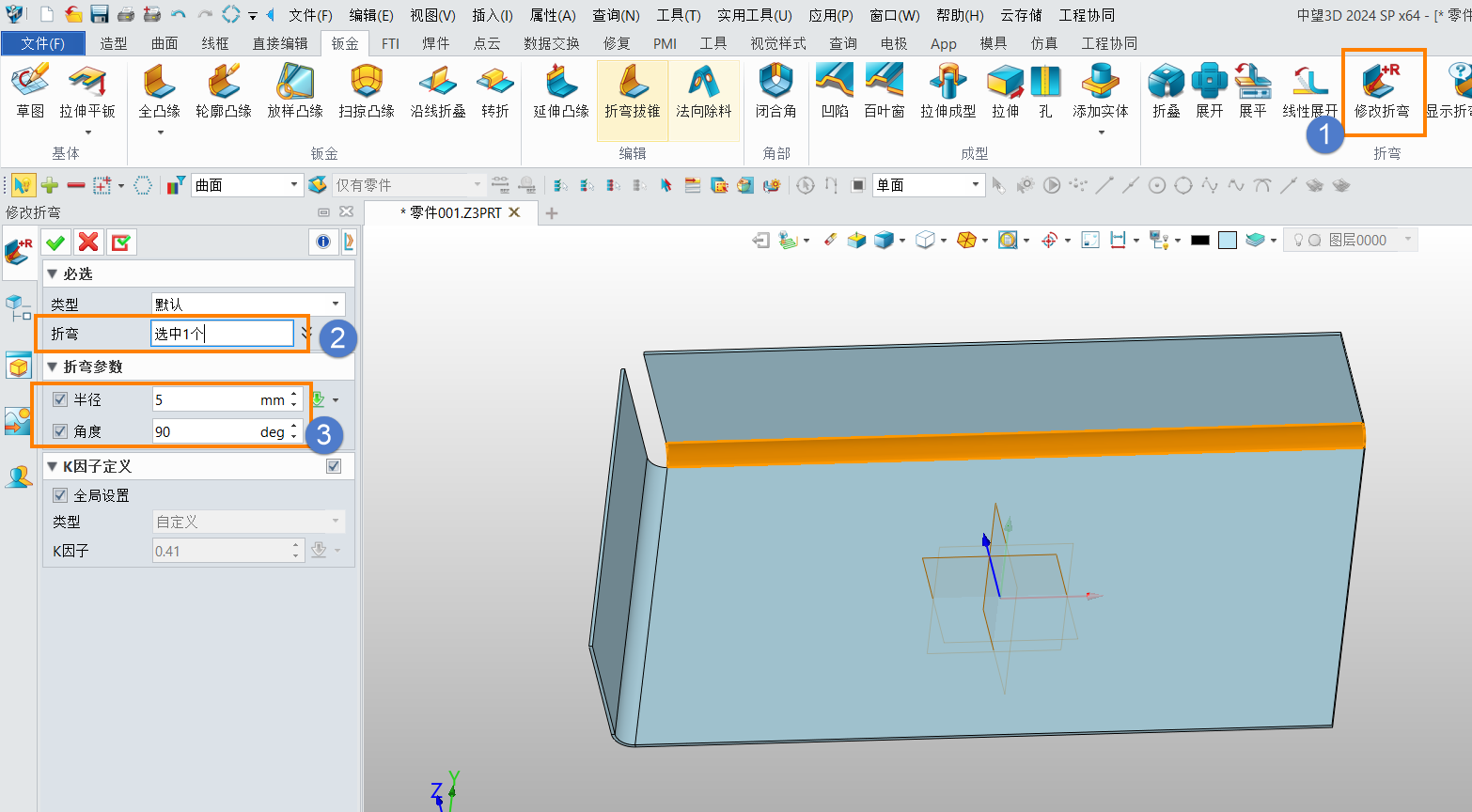
Task: Open the 拉伸成型 extrude form tool
Action: point(948,92)
